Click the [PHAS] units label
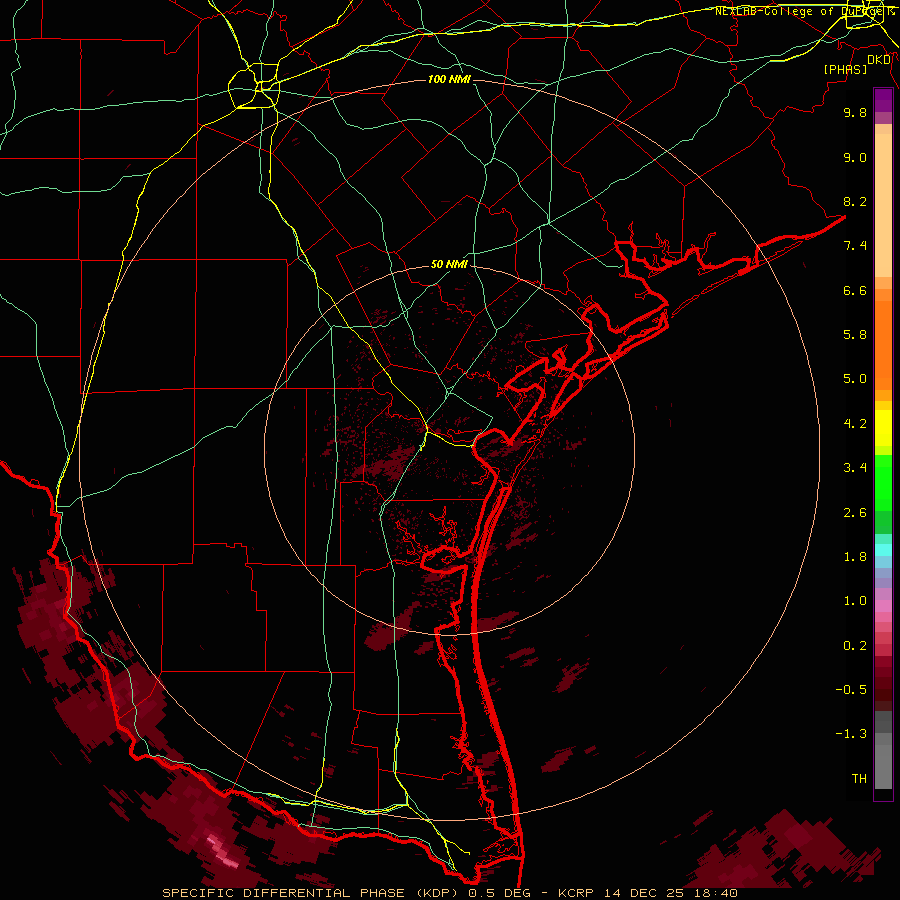This screenshot has width=900, height=900. click(845, 69)
